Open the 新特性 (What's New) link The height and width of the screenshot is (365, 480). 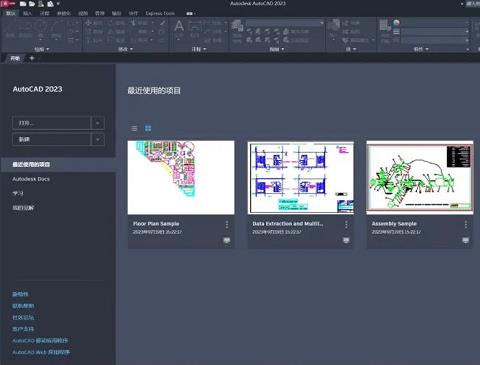coord(20,294)
